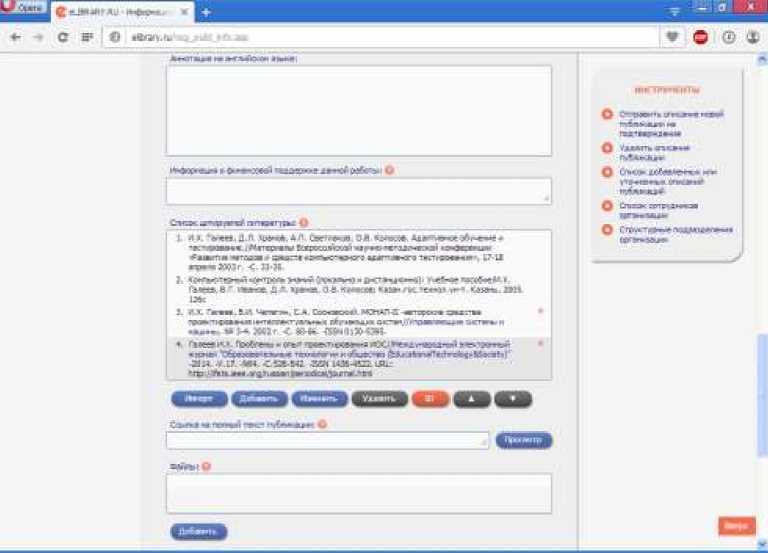Open the red ad blocker icon
Viewport: 768px width, 553px height.
700,37
